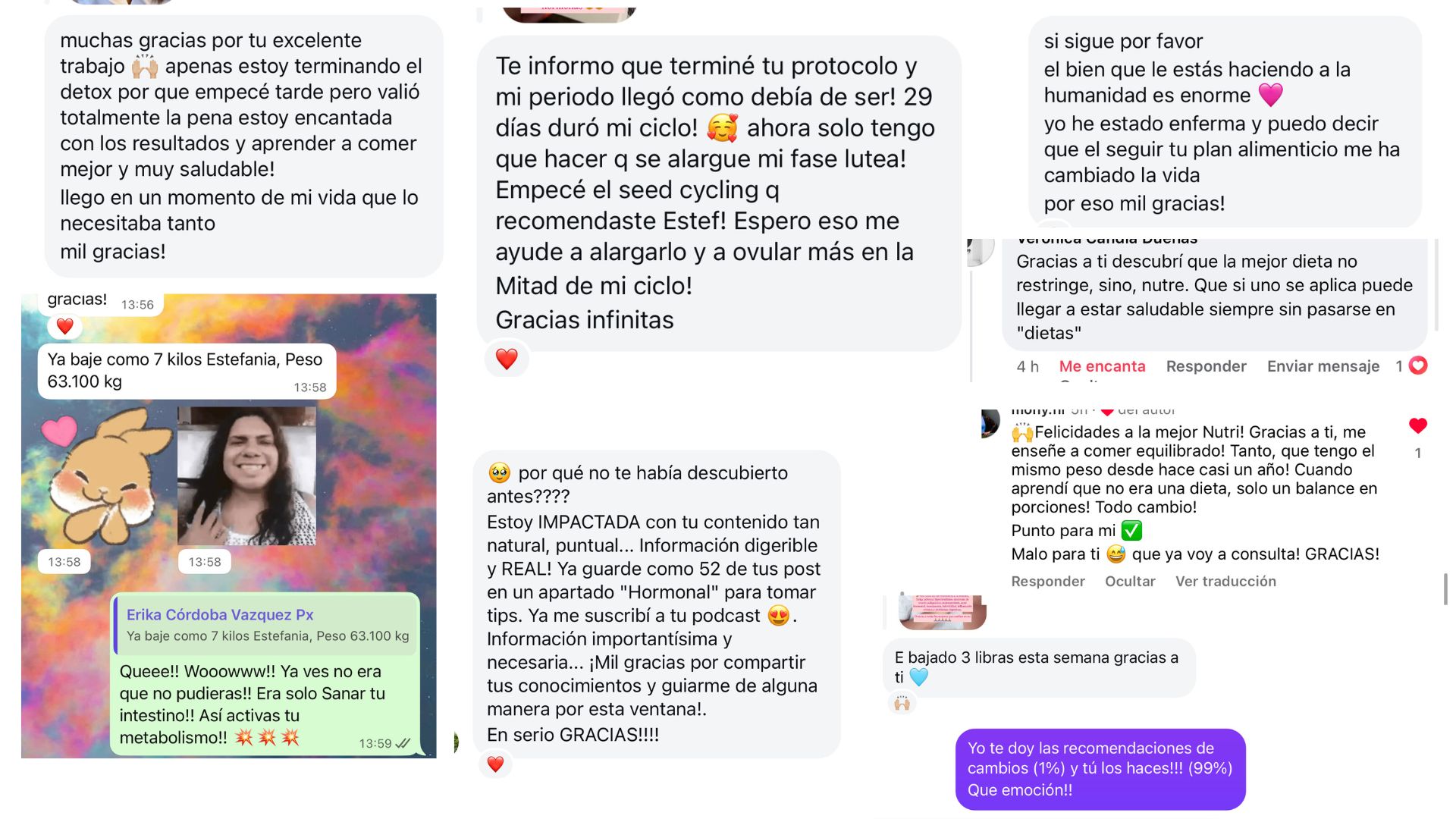Viewport: 1456px width, 819px height.
Task: Click Me encanta on Veronica's comment
Action: (x=1102, y=366)
